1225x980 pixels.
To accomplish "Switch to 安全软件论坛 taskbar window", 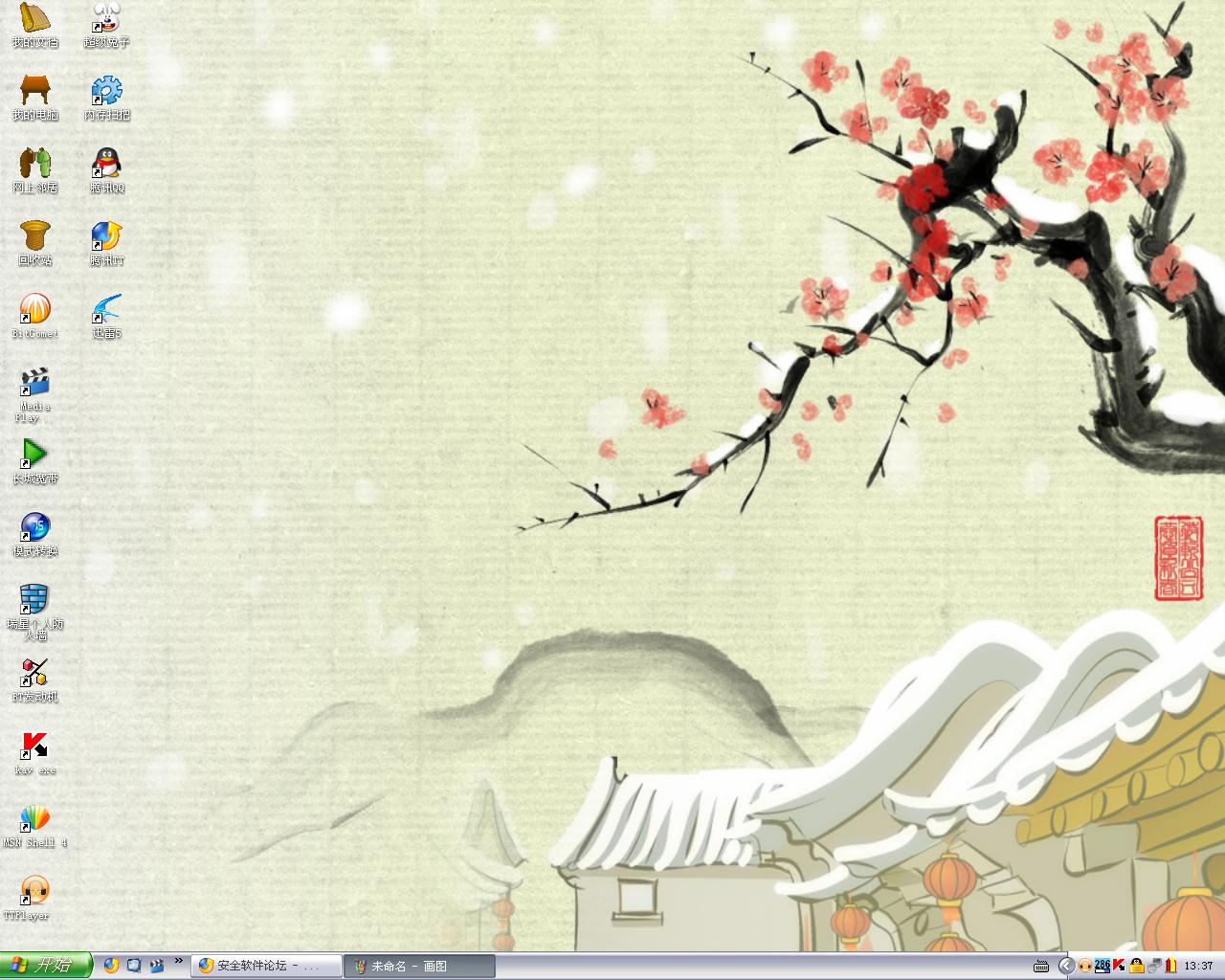I will point(266,966).
